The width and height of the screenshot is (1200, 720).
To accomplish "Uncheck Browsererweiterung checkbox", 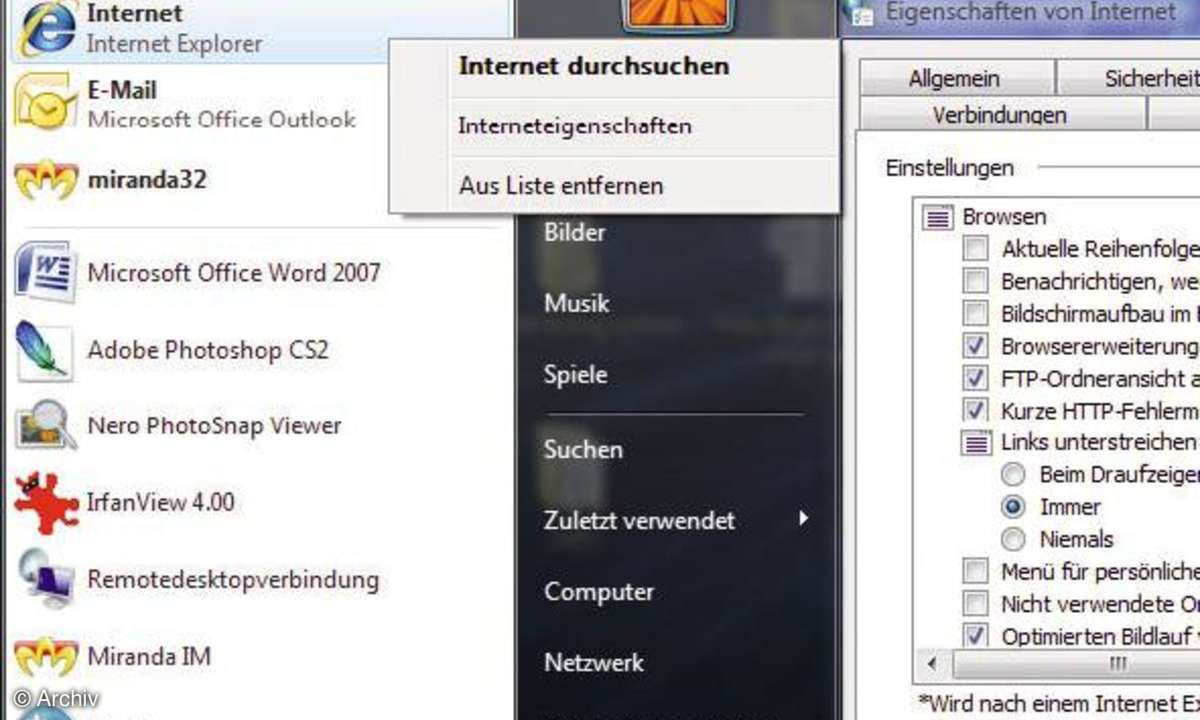I will click(975, 346).
